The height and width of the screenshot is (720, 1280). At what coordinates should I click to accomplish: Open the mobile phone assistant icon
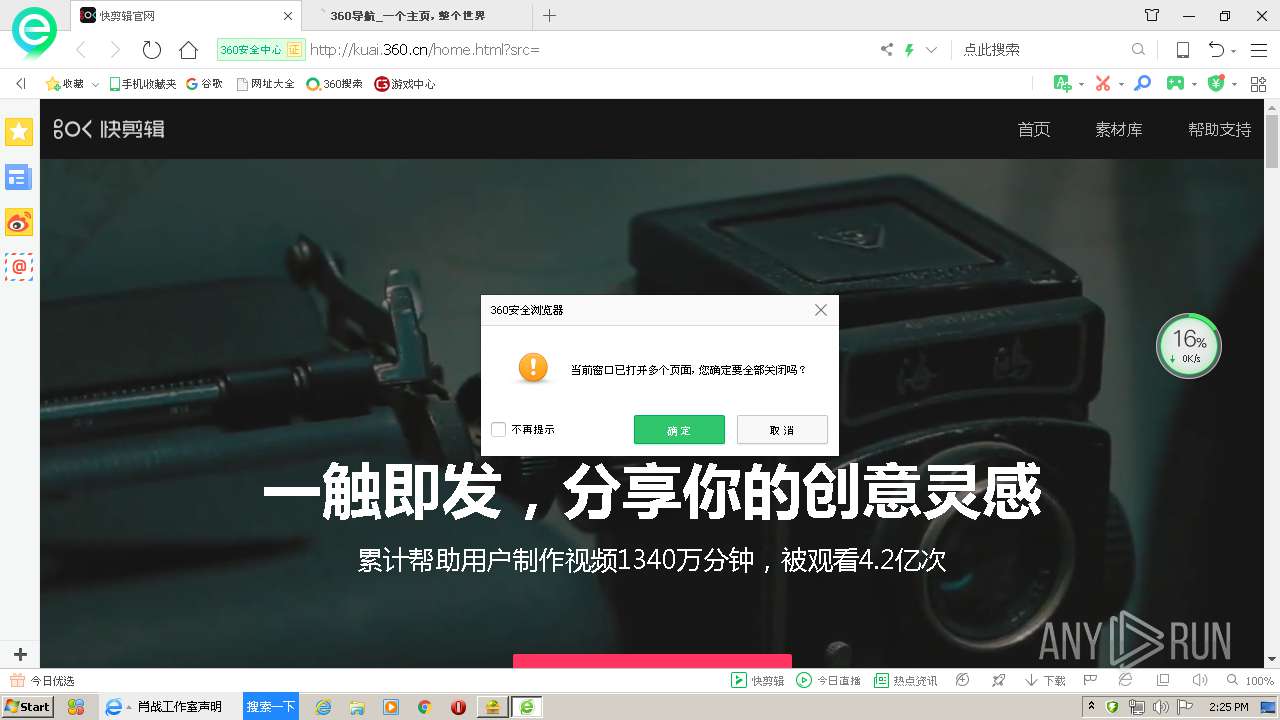1182,49
